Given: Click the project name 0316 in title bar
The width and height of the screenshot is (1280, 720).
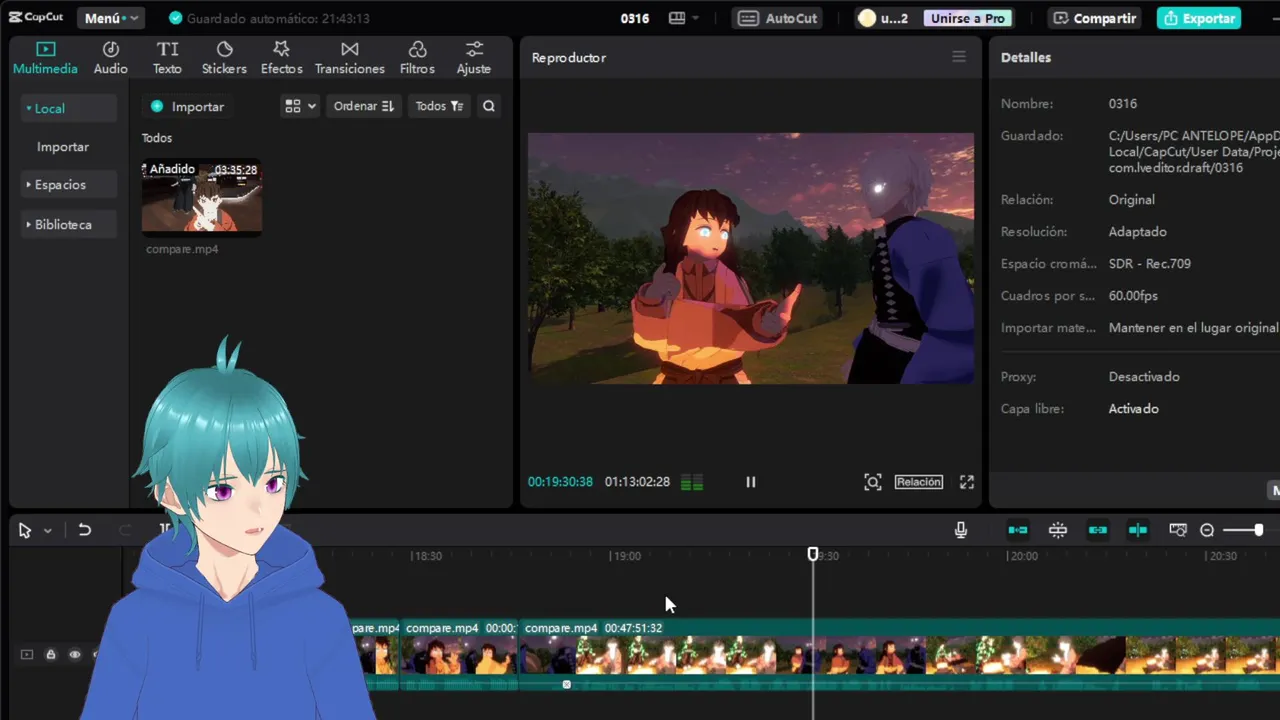Looking at the screenshot, I should (635, 18).
